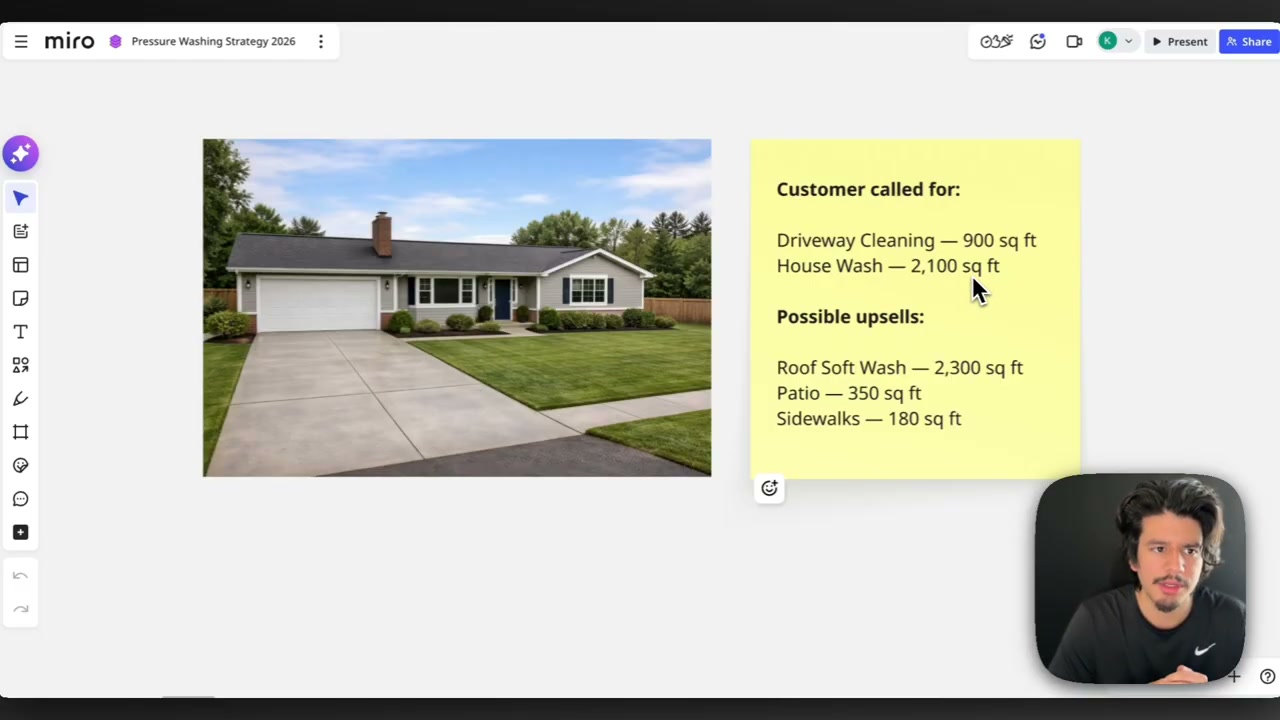1280x720 pixels.
Task: Select the pen drawing tool
Action: click(x=20, y=399)
